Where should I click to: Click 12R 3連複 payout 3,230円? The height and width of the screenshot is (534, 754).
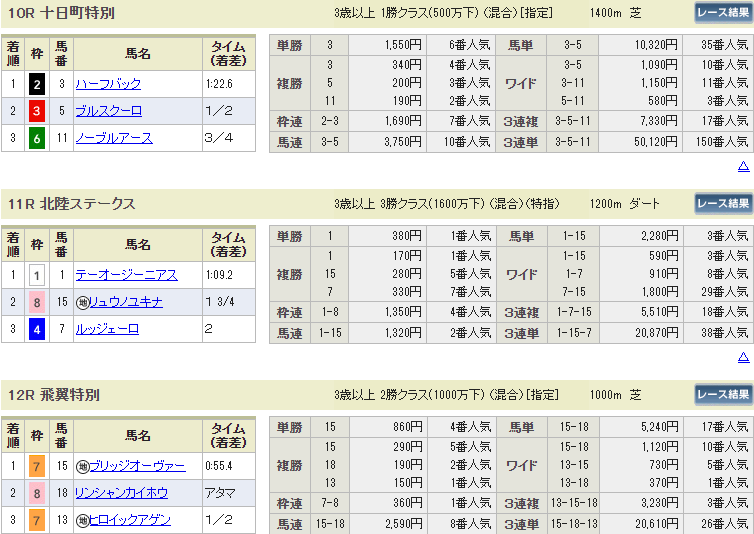pos(660,503)
